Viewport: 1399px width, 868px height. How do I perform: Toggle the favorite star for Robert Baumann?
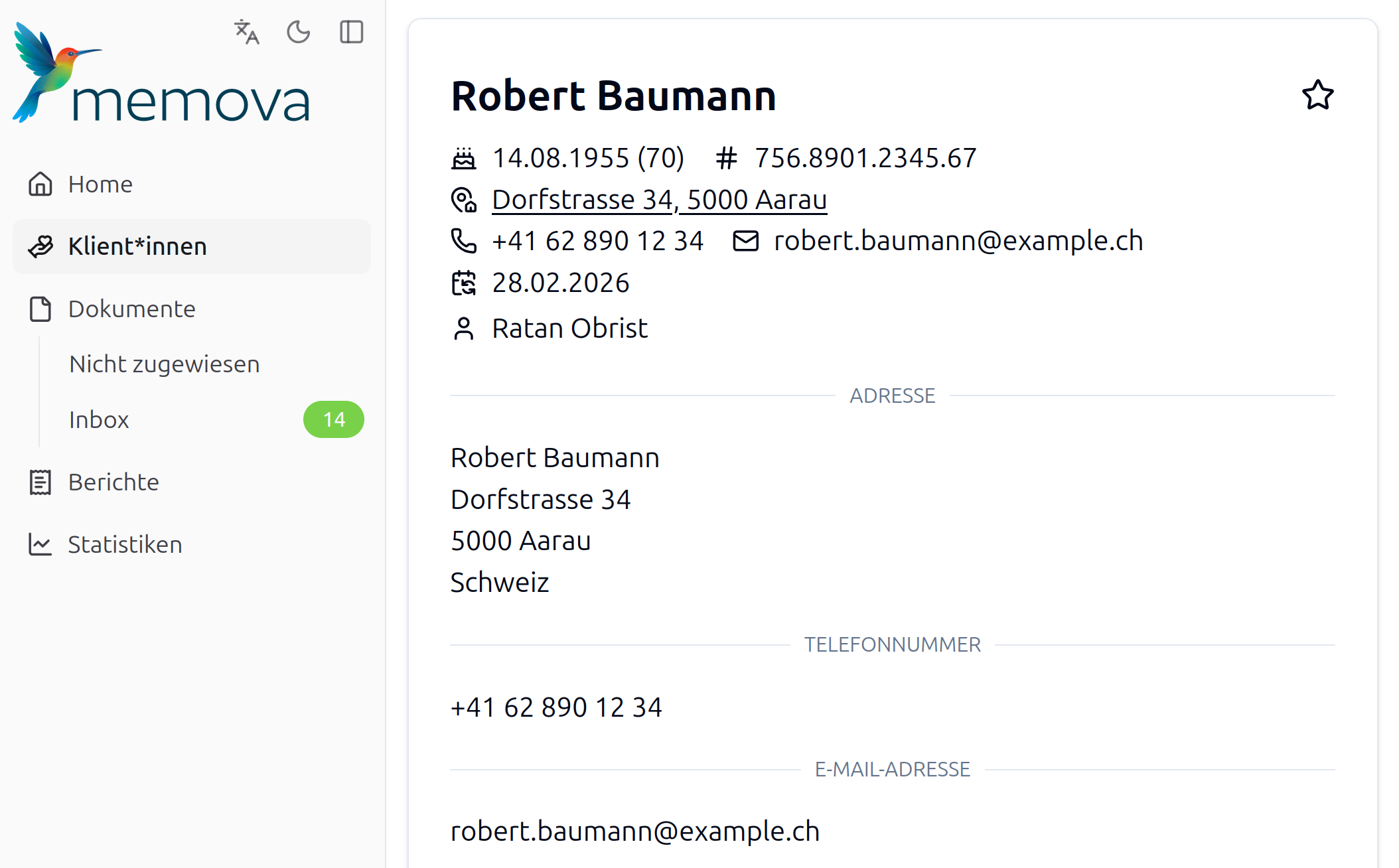[1317, 95]
